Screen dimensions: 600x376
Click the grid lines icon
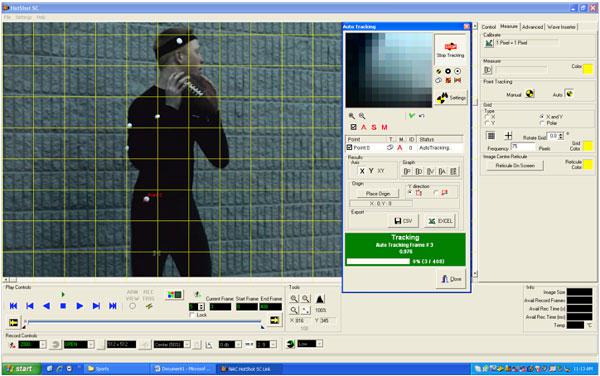(491, 135)
